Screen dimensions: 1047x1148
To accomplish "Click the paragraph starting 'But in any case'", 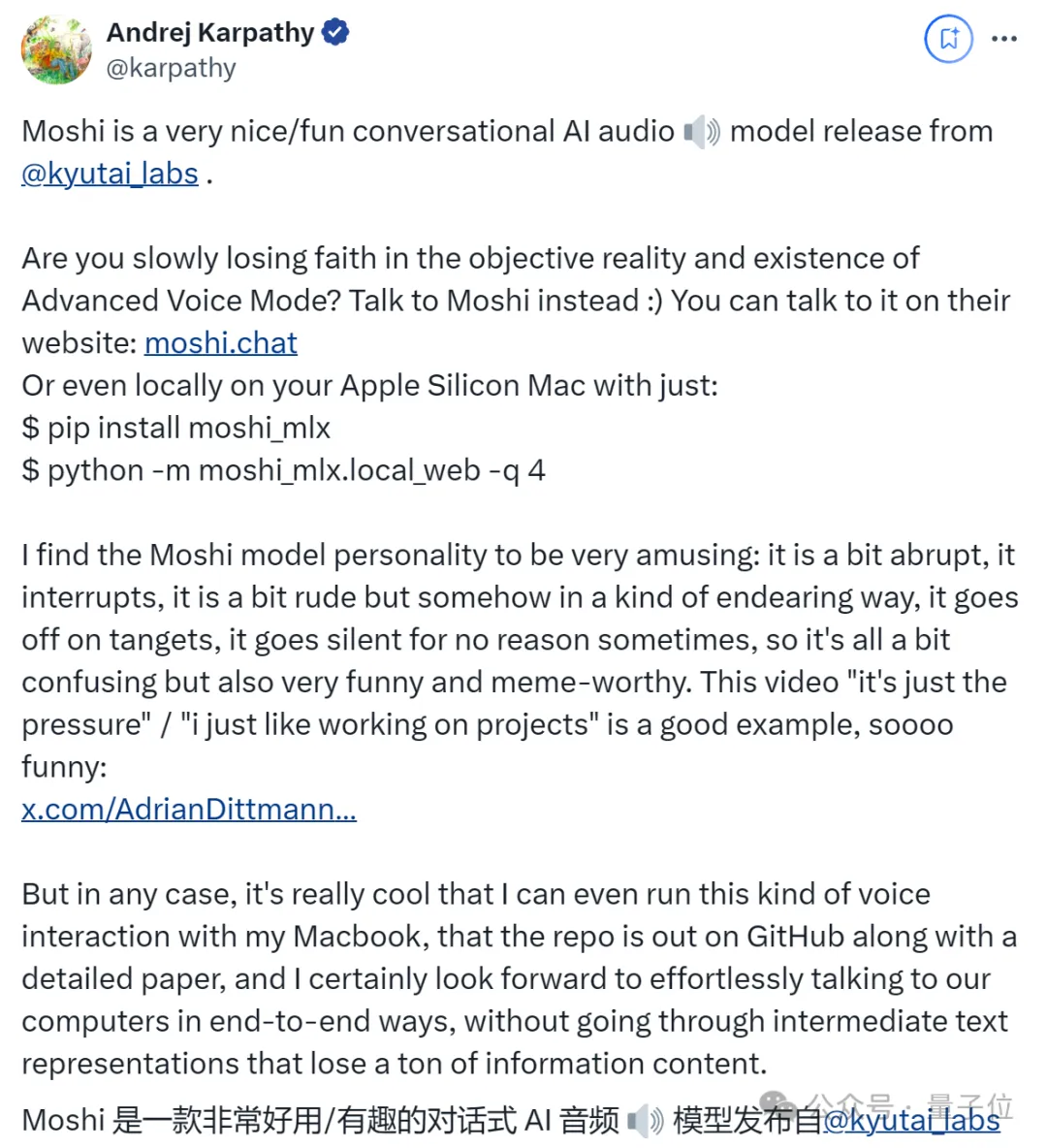I will (x=519, y=978).
